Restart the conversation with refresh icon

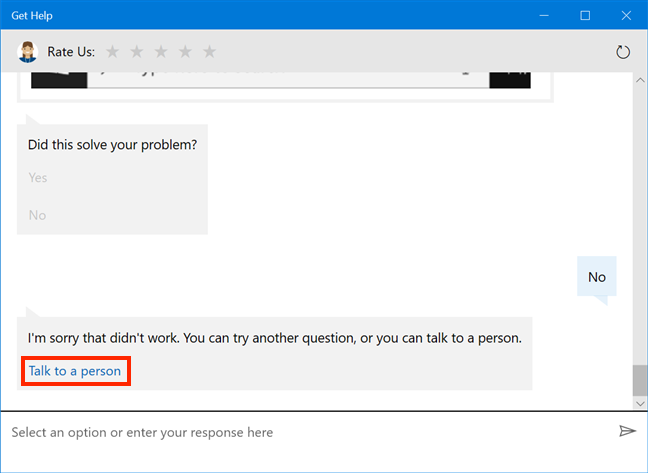coord(623,52)
